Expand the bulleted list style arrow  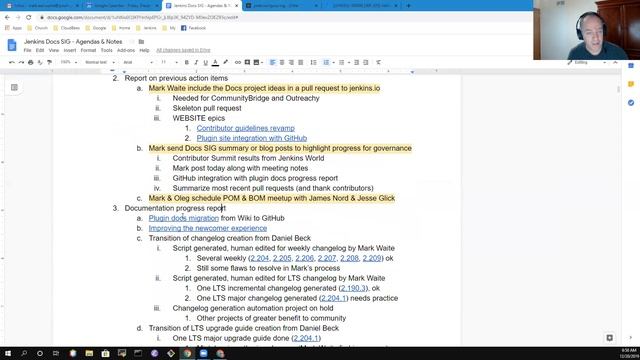pos(349,62)
